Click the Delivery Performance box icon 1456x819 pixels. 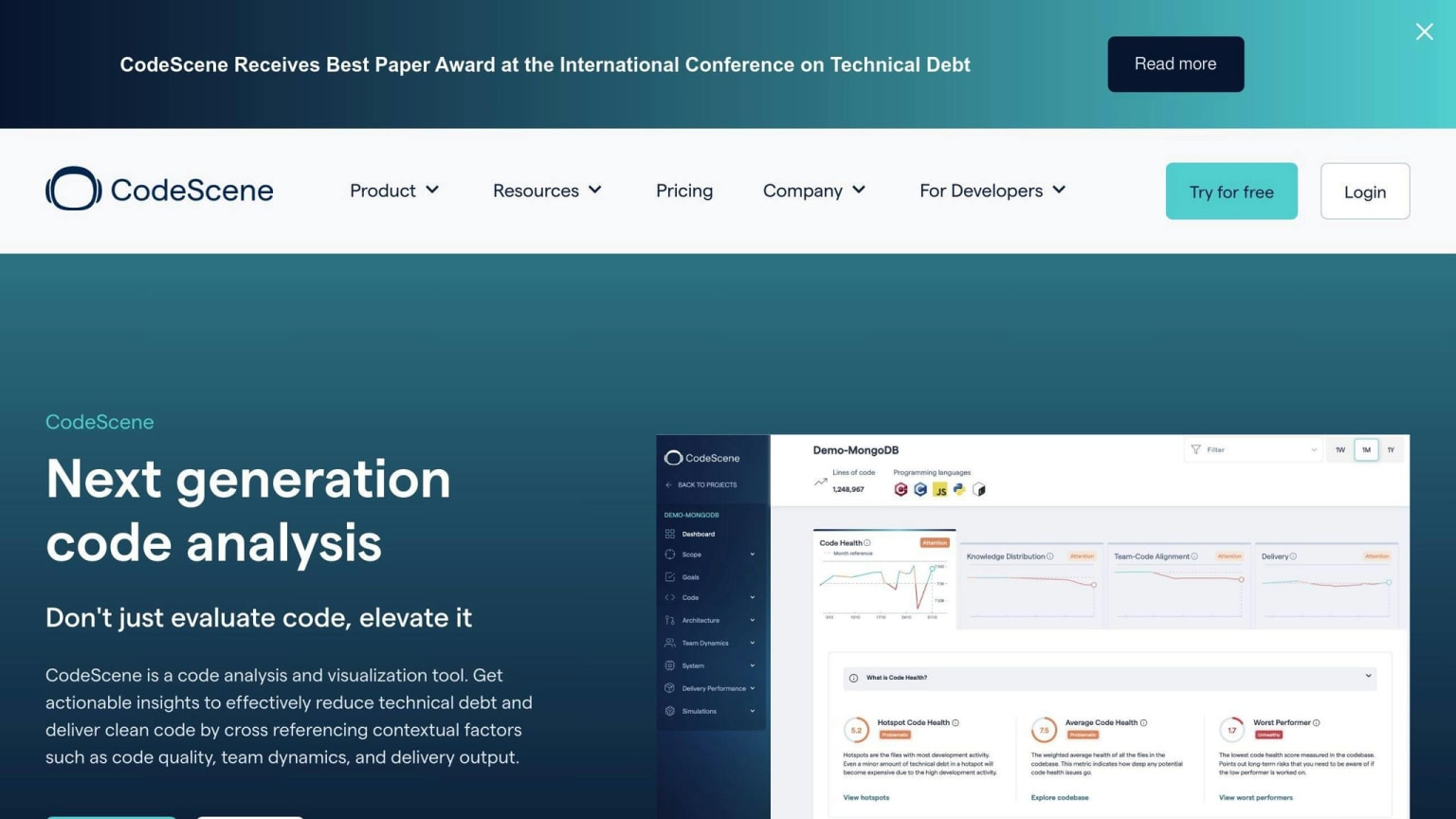click(x=670, y=688)
